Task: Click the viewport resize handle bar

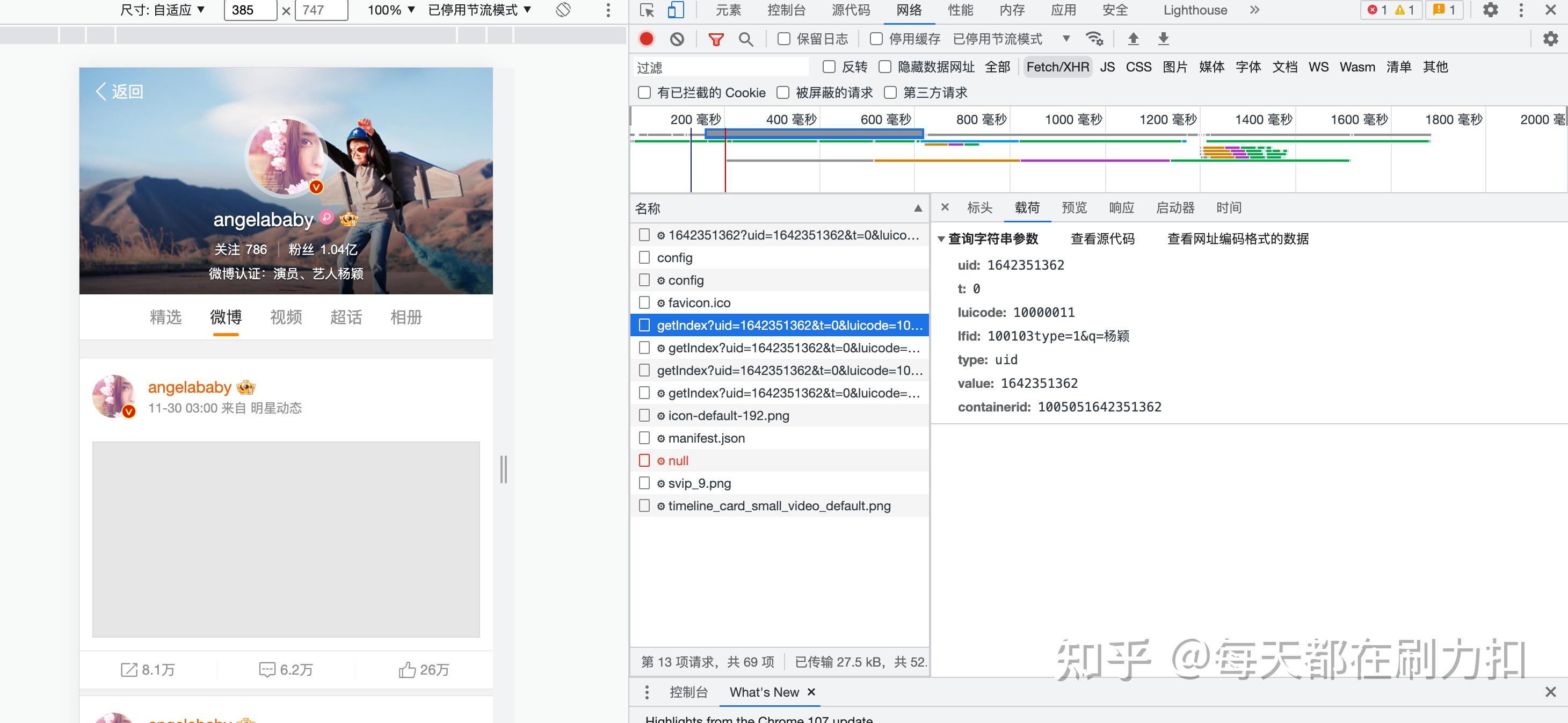Action: click(x=503, y=469)
